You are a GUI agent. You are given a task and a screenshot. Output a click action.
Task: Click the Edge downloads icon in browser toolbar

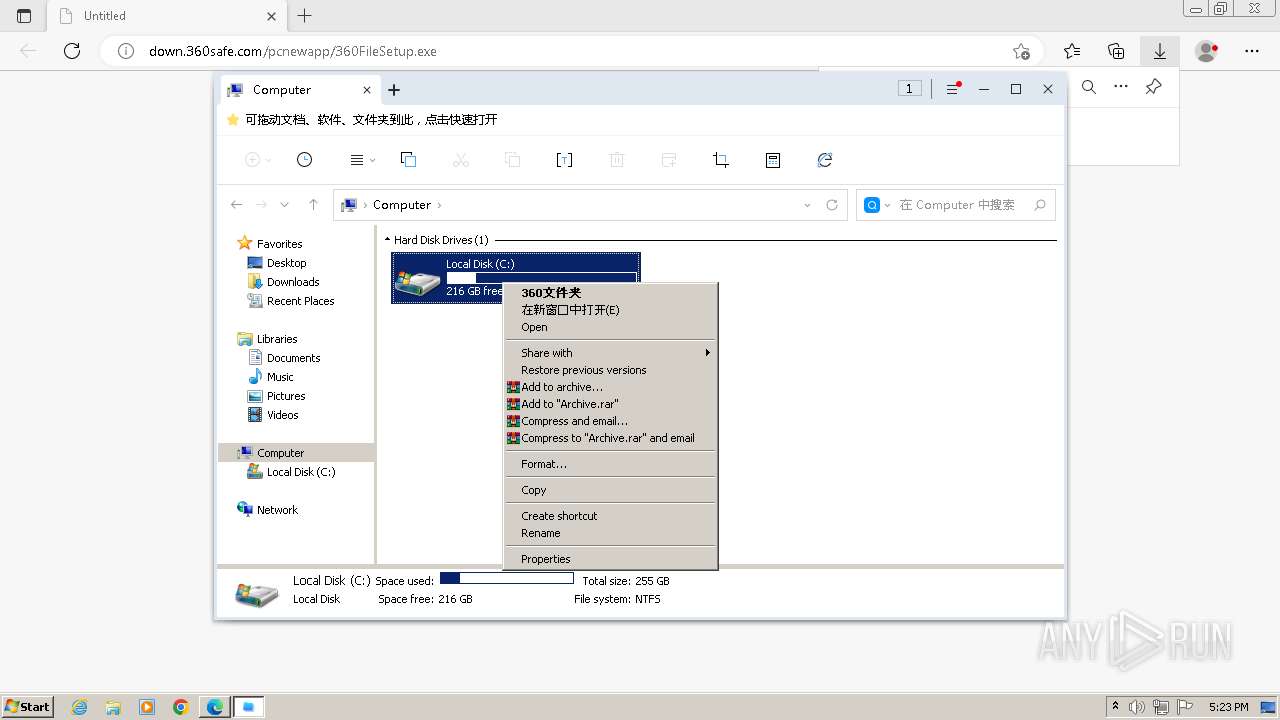[1160, 51]
